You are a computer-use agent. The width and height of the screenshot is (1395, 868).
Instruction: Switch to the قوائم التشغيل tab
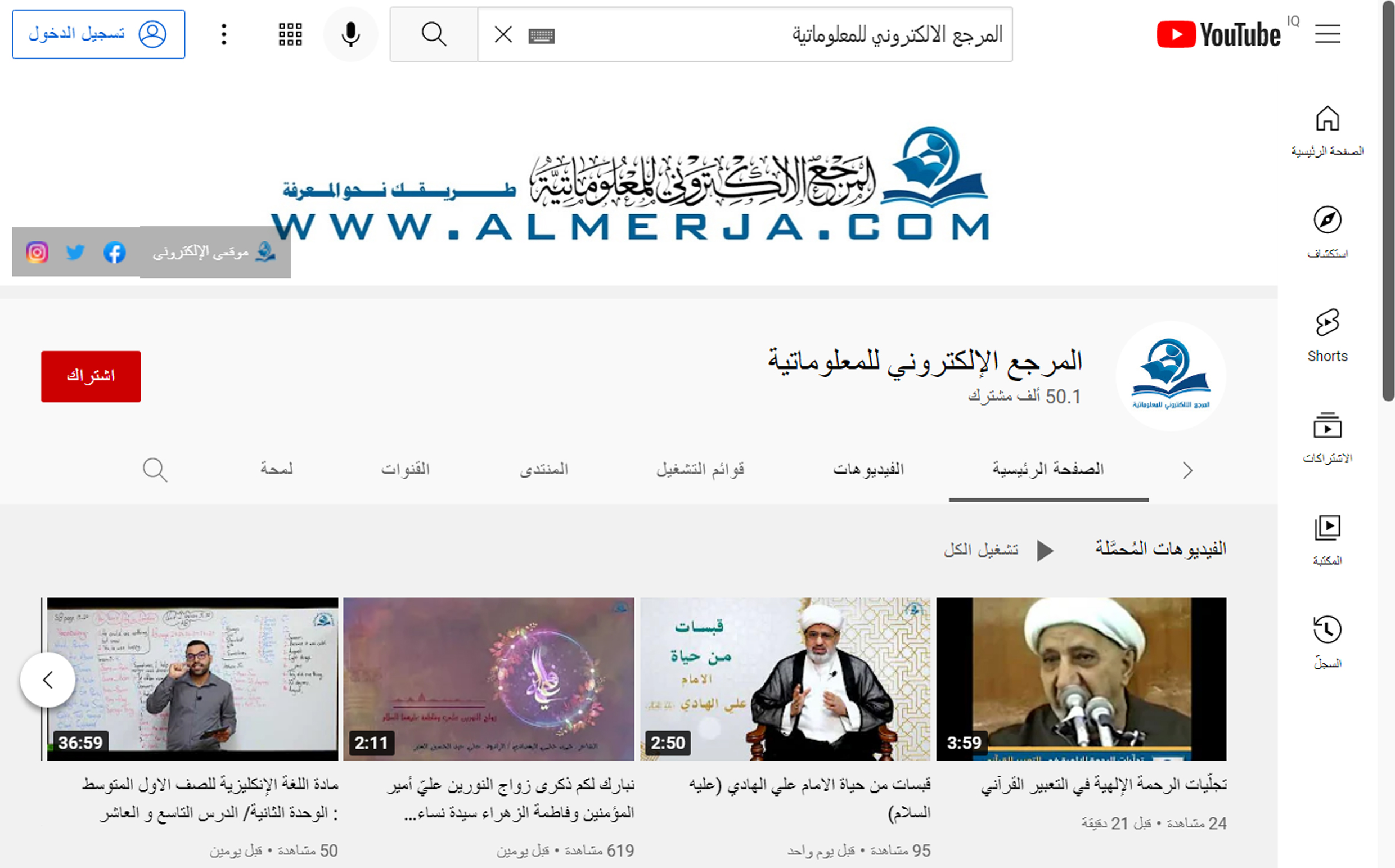(x=700, y=470)
